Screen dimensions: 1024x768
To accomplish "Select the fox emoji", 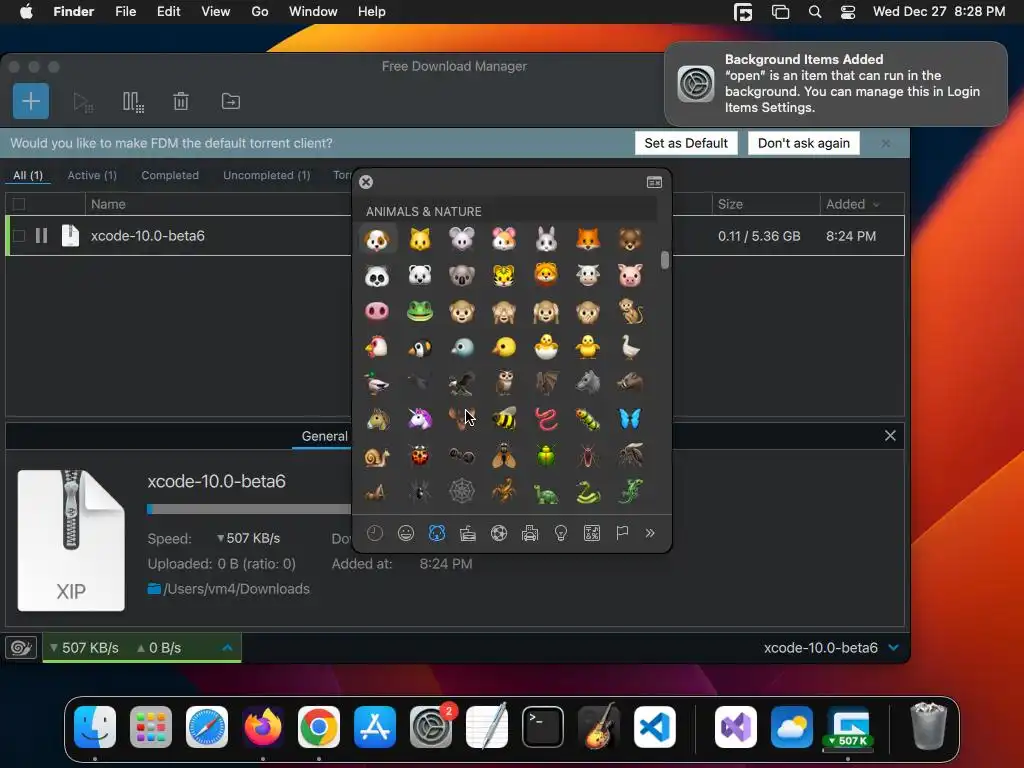I will [x=588, y=240].
